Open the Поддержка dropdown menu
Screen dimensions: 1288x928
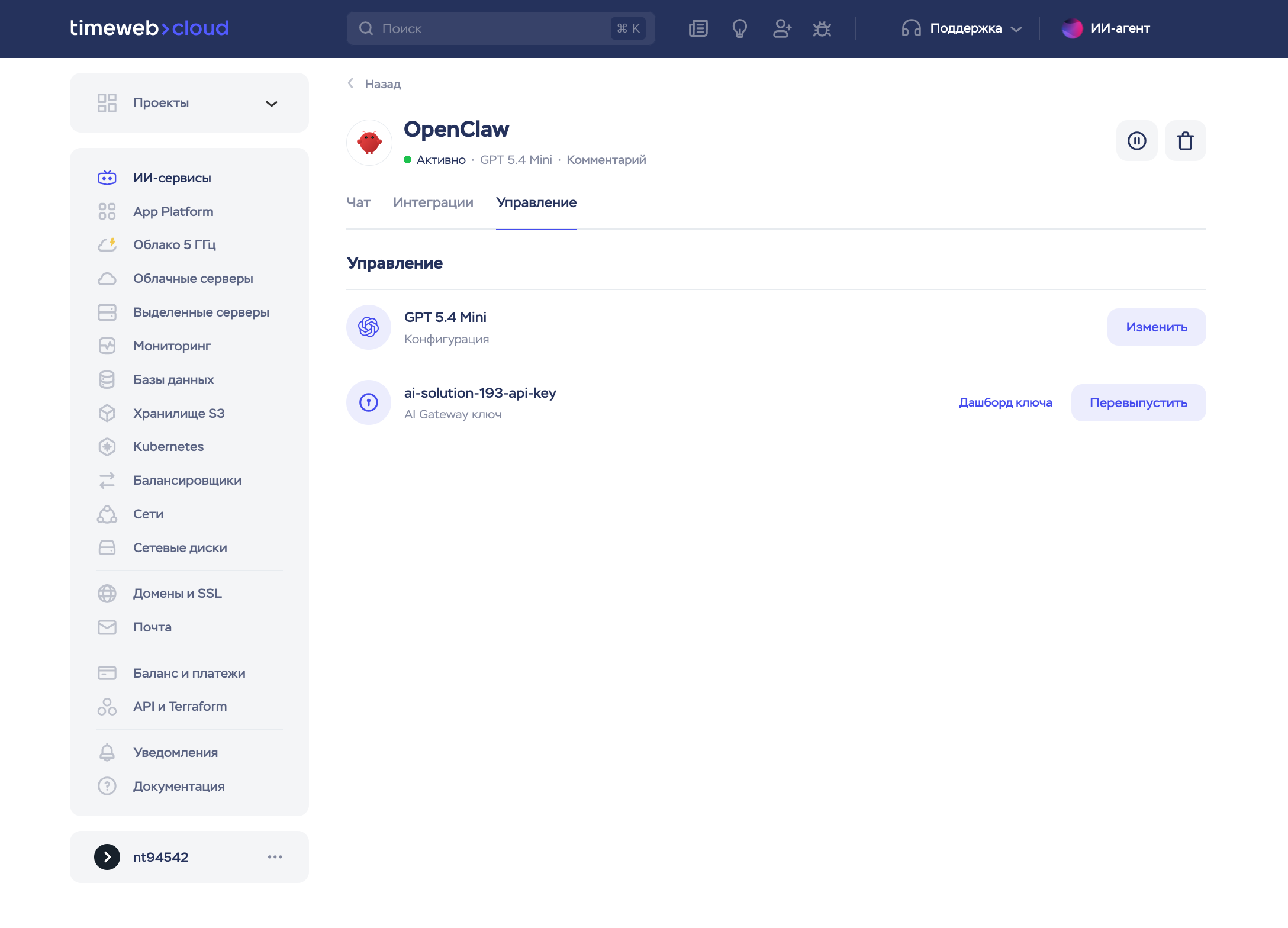tap(962, 28)
